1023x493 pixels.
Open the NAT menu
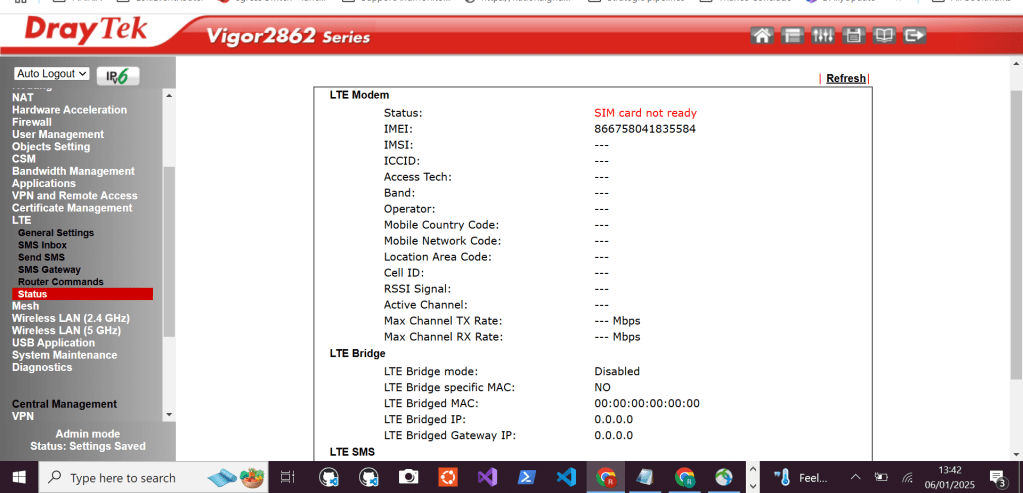pyautogui.click(x=23, y=98)
